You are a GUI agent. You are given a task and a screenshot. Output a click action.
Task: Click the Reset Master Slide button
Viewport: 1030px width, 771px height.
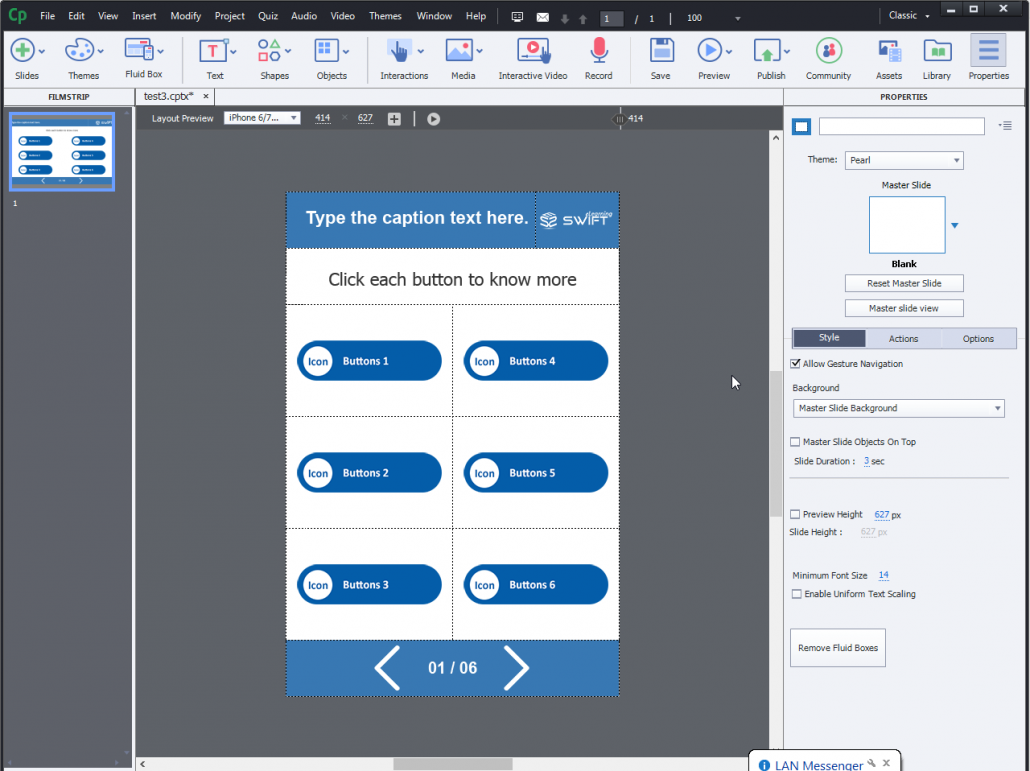click(904, 283)
